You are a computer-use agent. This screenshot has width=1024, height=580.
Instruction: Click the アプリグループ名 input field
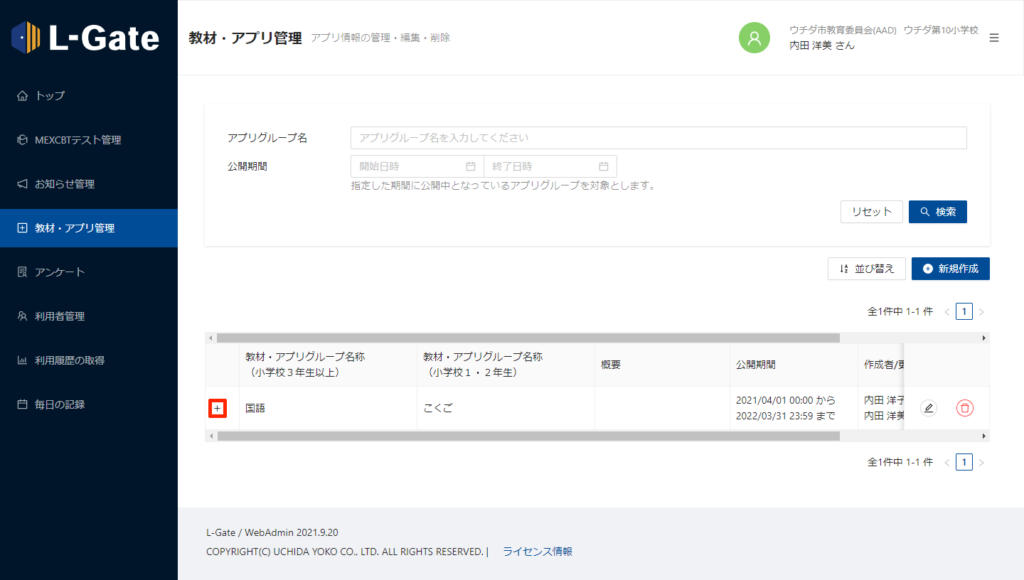[x=658, y=138]
